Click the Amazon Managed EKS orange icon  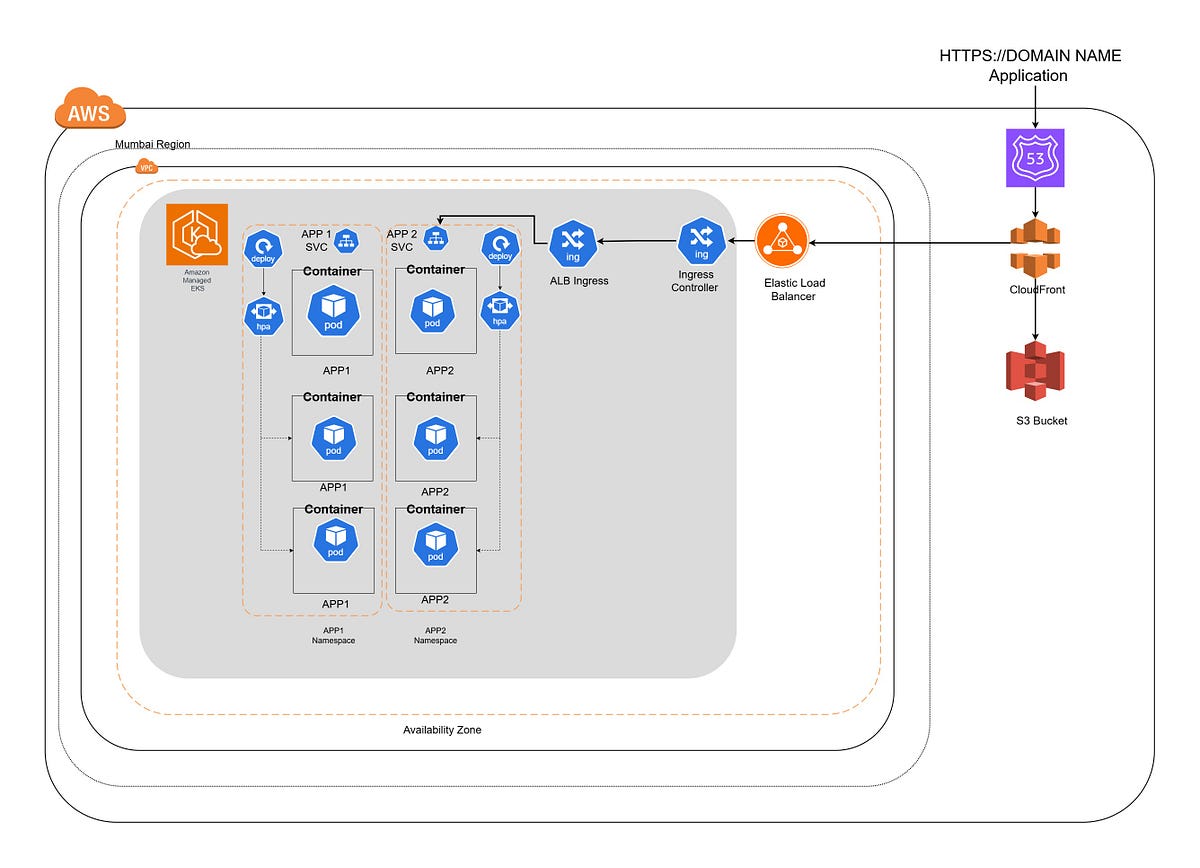coord(198,235)
